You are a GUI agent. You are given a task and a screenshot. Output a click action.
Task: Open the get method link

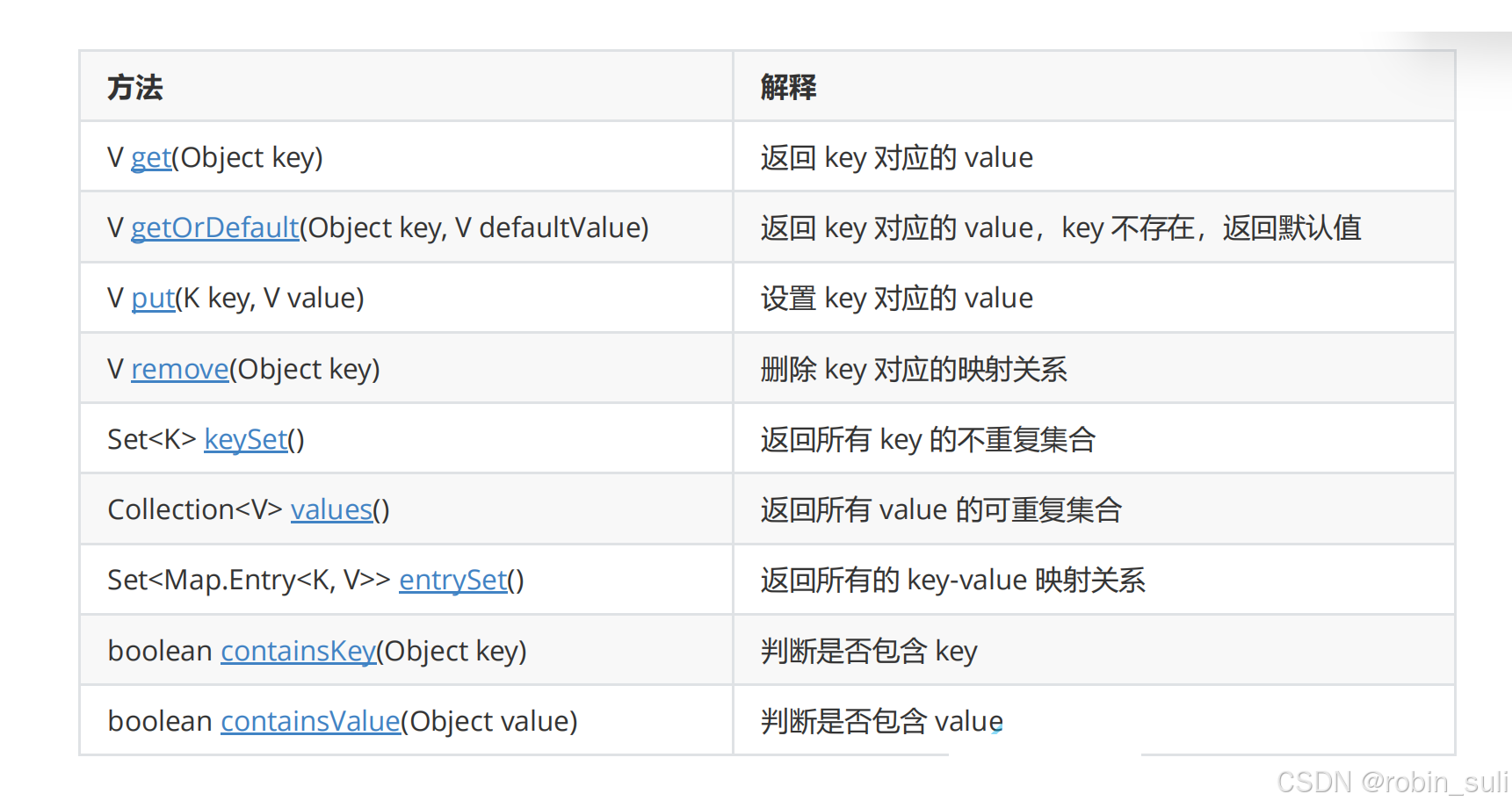151,158
